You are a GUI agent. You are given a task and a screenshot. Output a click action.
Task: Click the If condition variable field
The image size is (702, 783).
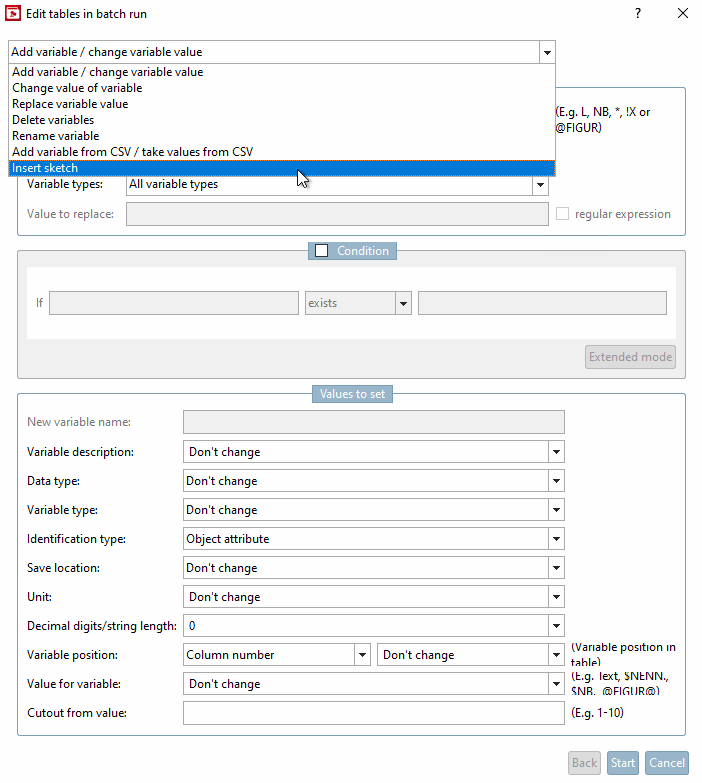point(174,303)
